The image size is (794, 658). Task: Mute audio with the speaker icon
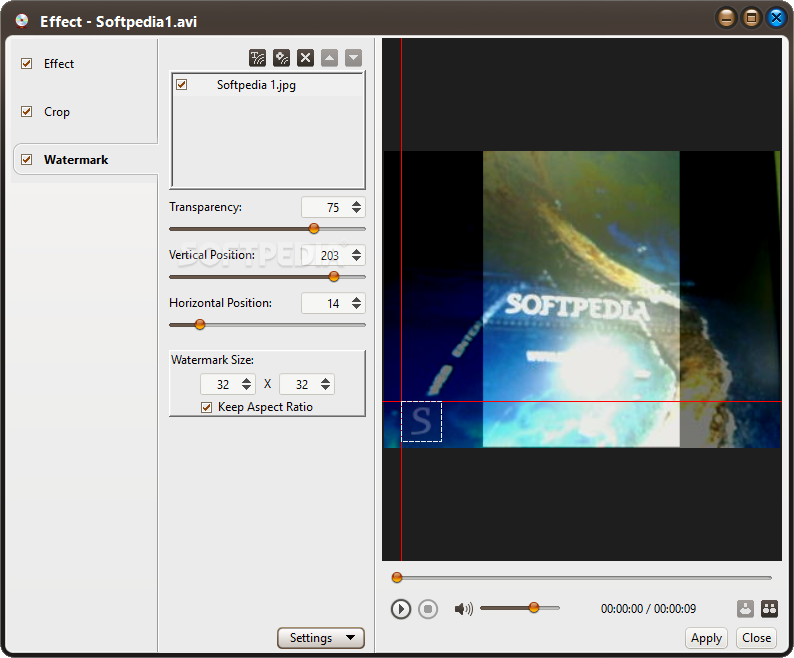pyautogui.click(x=463, y=609)
